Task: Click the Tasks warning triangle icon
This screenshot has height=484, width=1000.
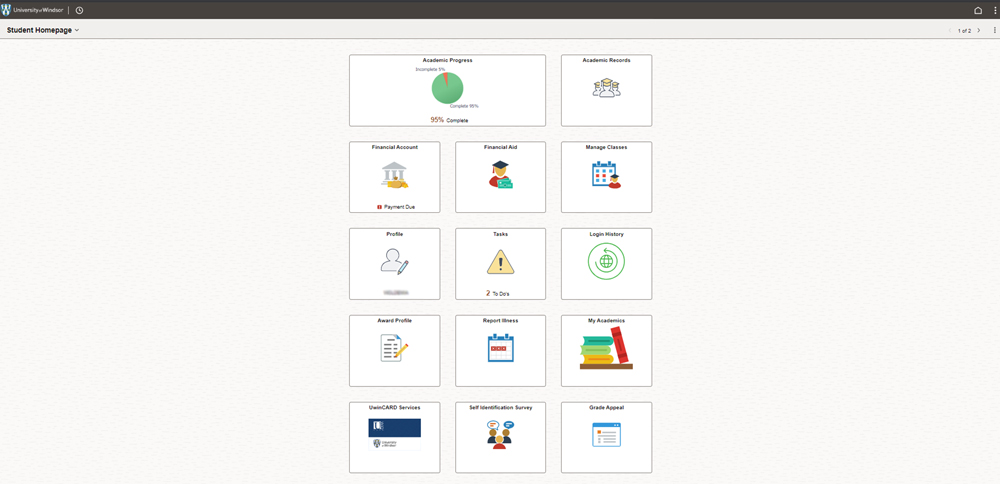Action: (x=500, y=262)
